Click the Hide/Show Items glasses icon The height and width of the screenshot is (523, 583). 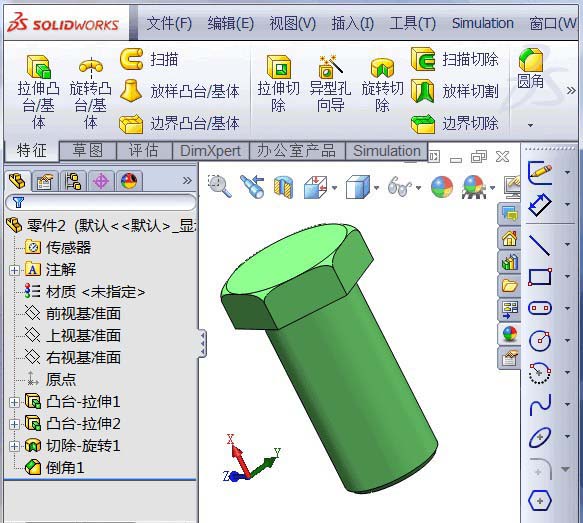point(399,186)
